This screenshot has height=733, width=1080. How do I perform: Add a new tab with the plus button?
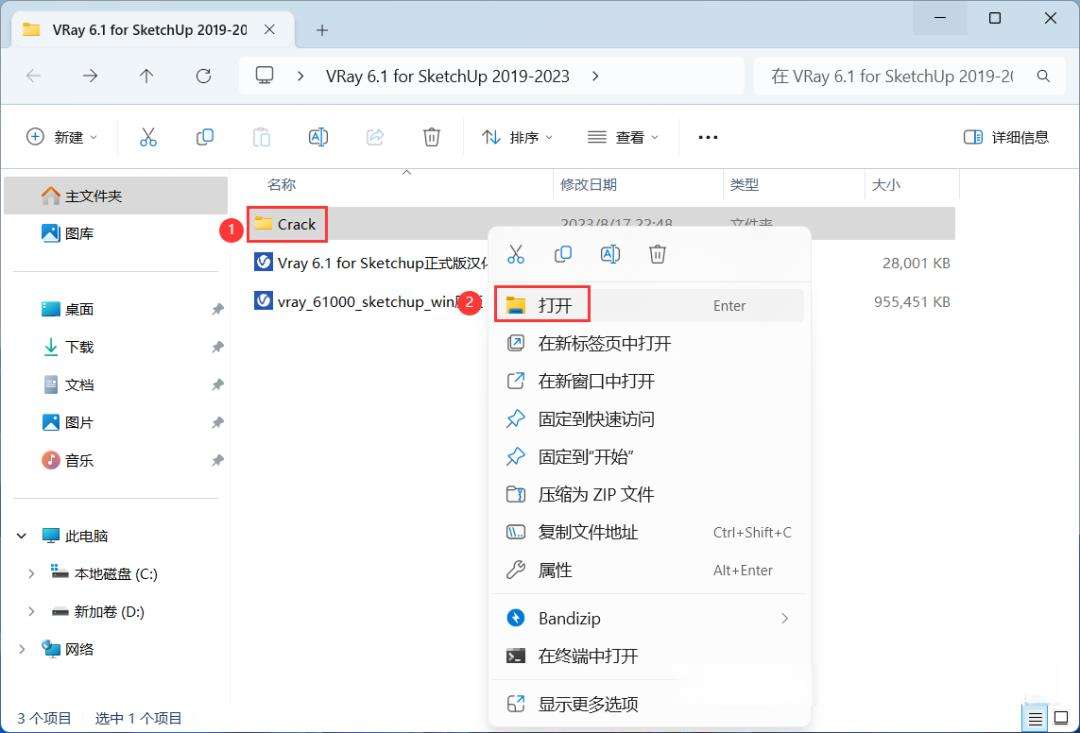[322, 30]
